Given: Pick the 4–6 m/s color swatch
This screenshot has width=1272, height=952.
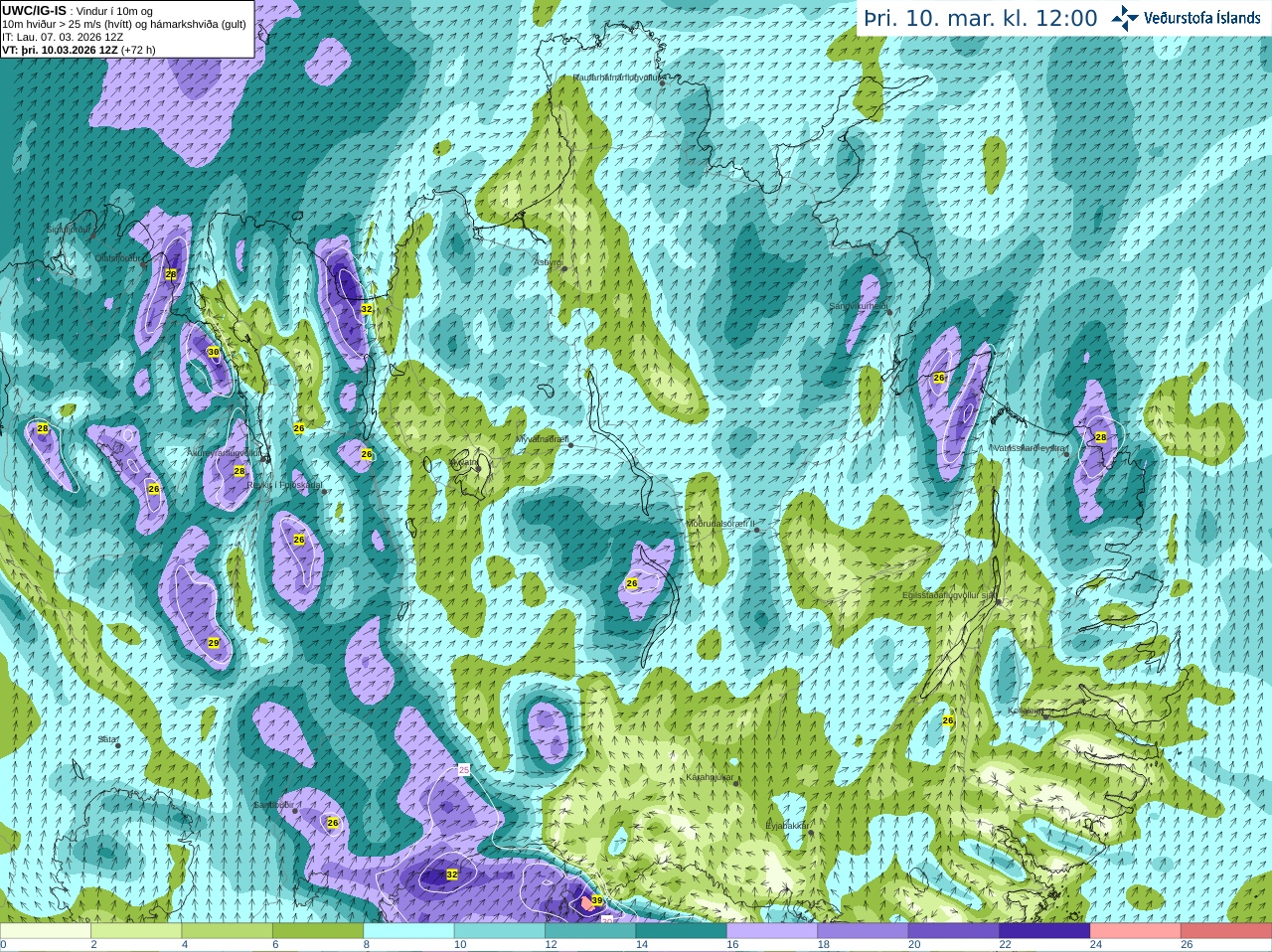Looking at the screenshot, I should pos(228,931).
